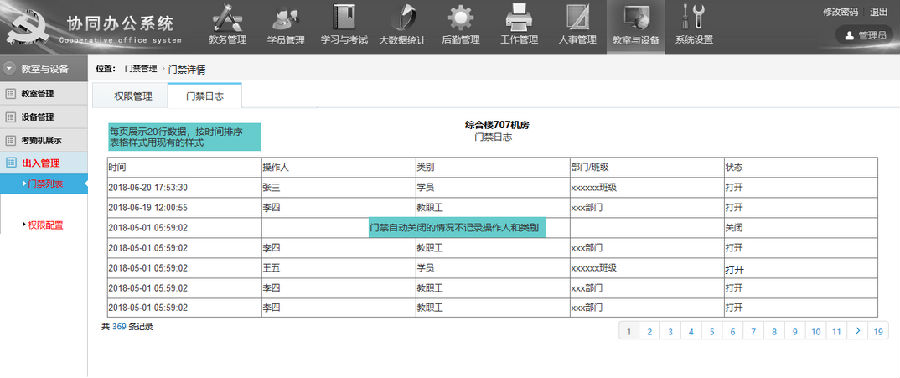Screen dimensions: 900x378
Task: Select 权限配置 in the sidebar
Action: [46, 225]
